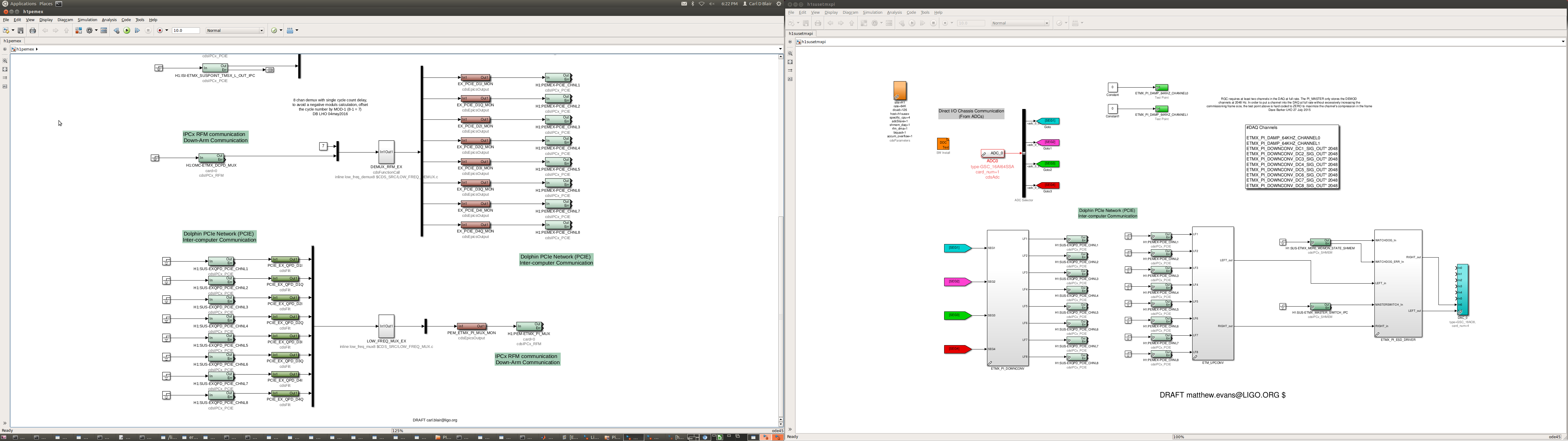The width and height of the screenshot is (1568, 441).
Task: Open h1pemex address bar dropdown arrow
Action: click(780, 49)
